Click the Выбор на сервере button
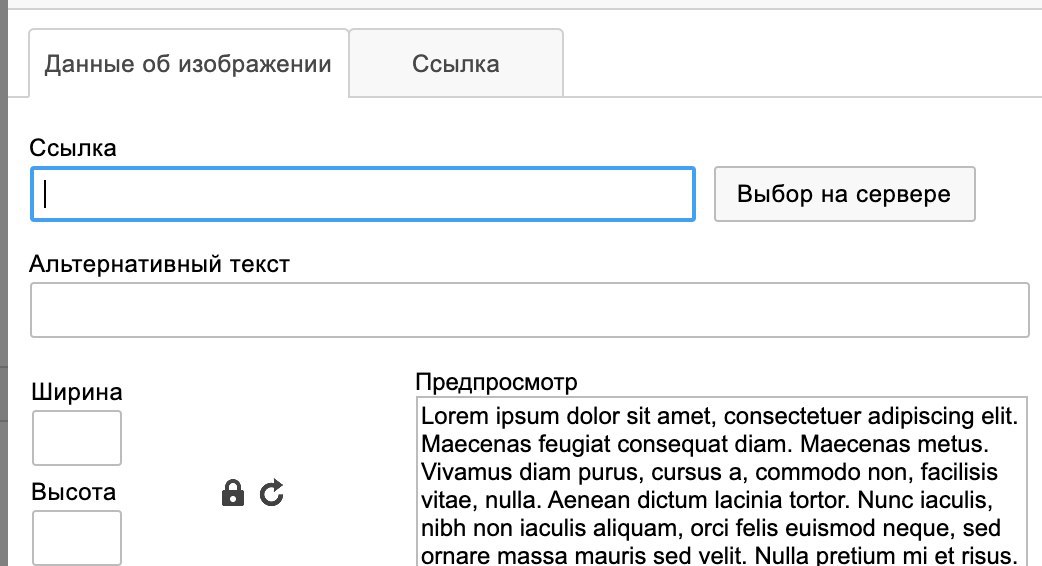This screenshot has width=1042, height=566. pos(845,194)
